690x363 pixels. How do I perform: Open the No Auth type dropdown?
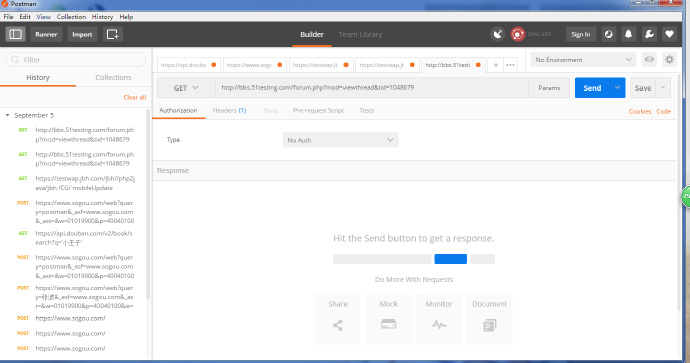tap(341, 140)
